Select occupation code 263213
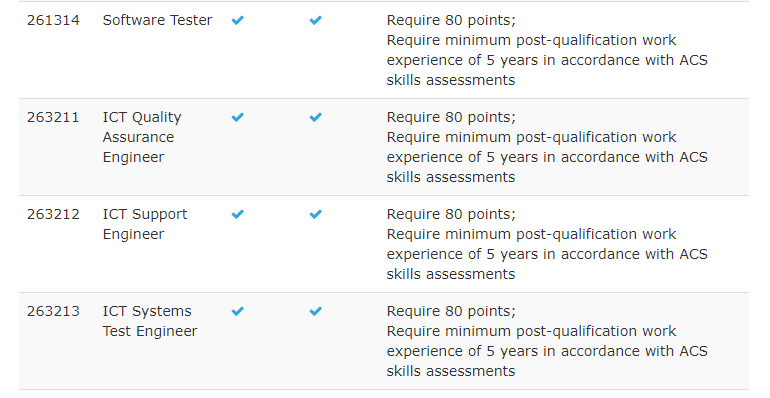This screenshot has height=398, width=770. point(53,311)
